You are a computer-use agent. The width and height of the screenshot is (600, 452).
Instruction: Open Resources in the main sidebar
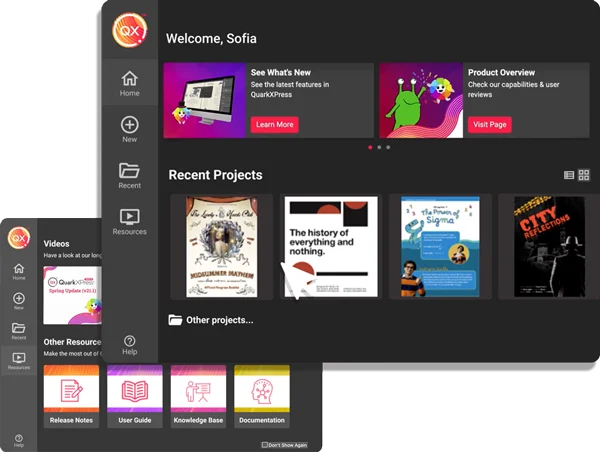point(129,221)
